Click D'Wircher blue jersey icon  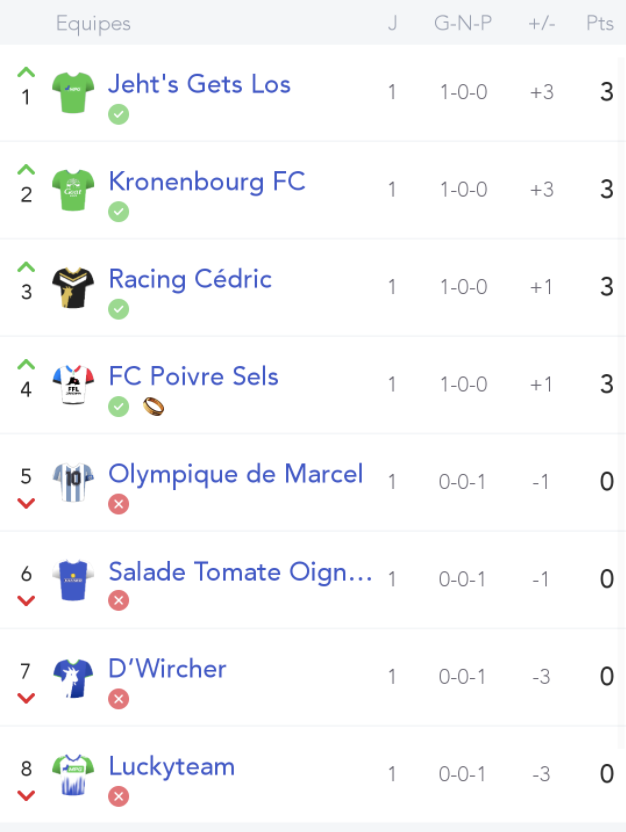(73, 678)
